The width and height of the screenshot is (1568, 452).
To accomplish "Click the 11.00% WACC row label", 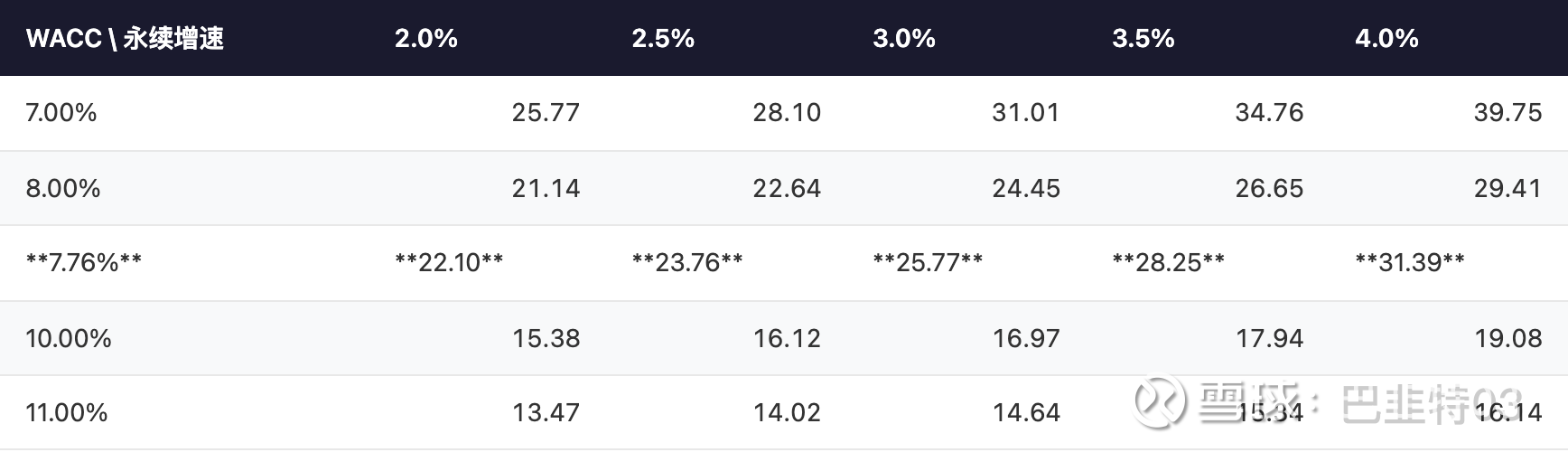I will [x=66, y=412].
